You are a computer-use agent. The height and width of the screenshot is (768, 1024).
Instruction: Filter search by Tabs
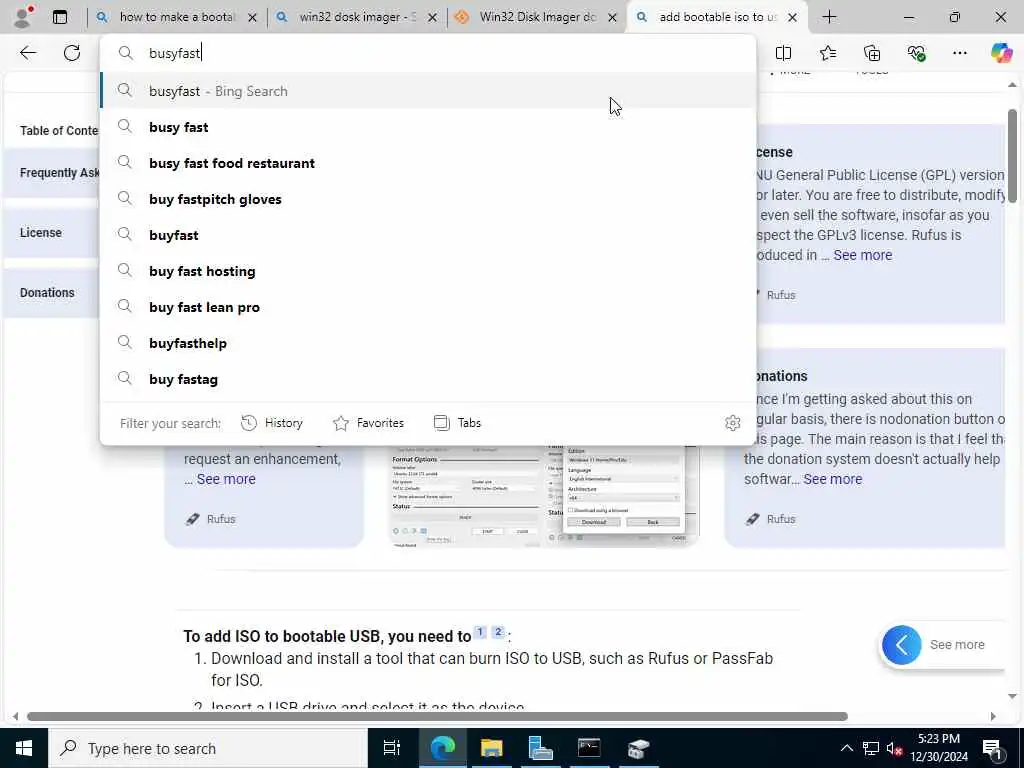tap(457, 423)
